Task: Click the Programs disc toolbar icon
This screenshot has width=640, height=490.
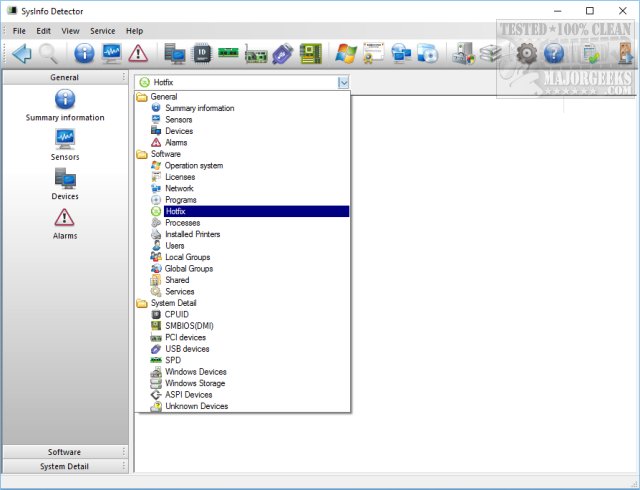Action: click(428, 53)
